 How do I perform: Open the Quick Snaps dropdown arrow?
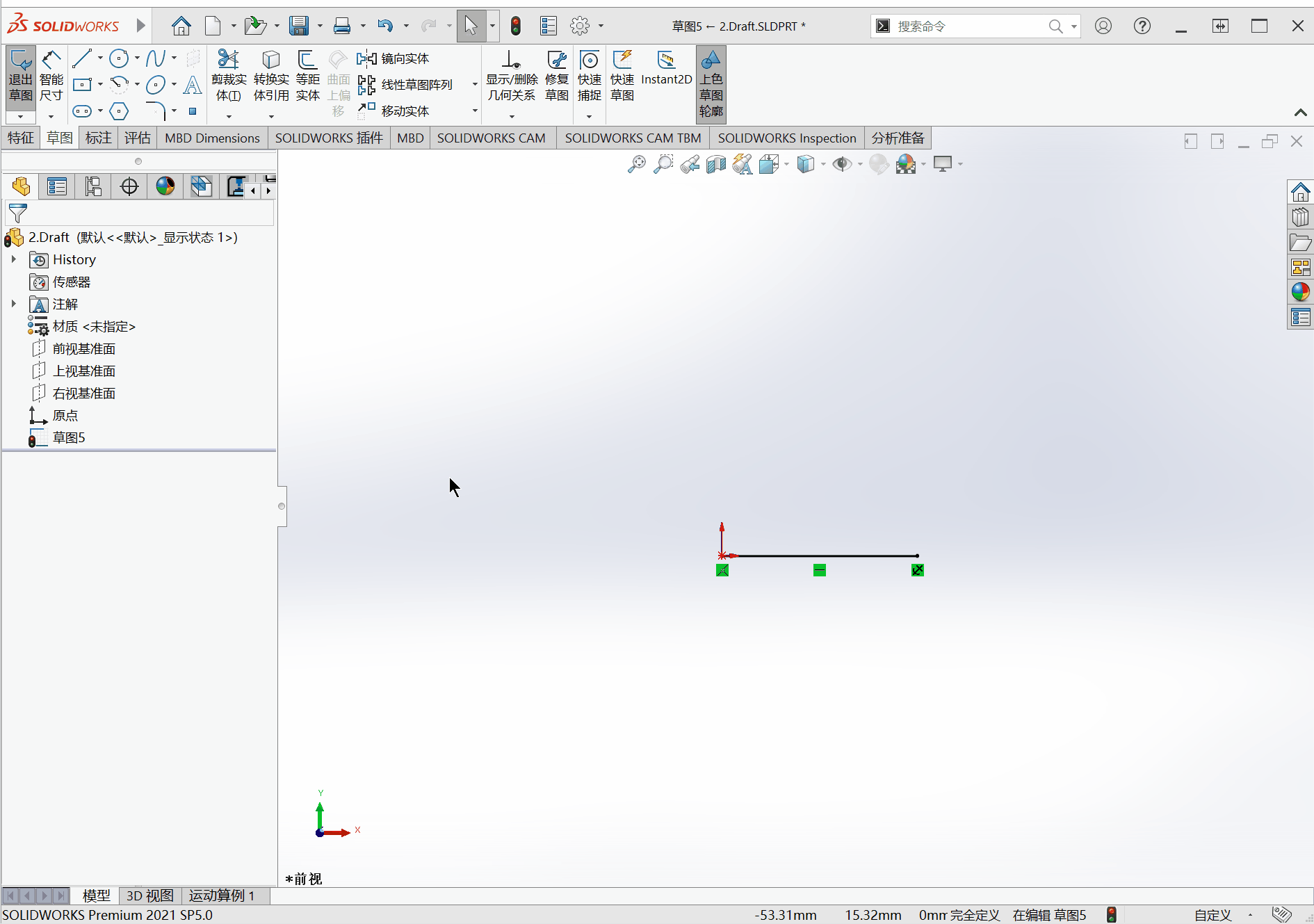click(x=590, y=116)
